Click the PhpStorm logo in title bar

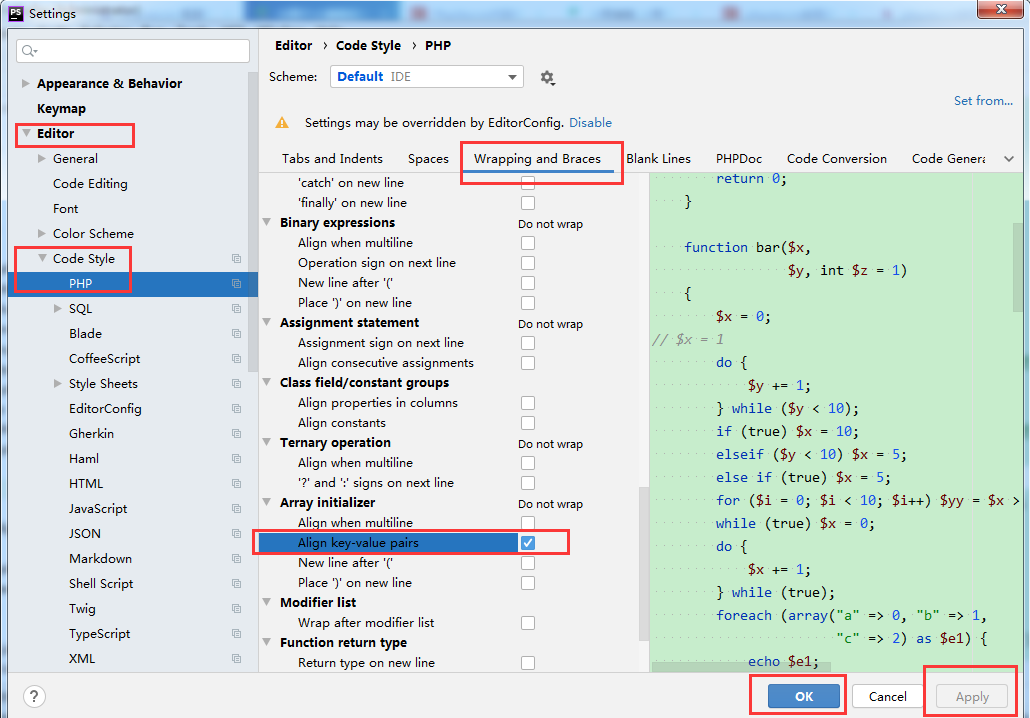click(16, 13)
